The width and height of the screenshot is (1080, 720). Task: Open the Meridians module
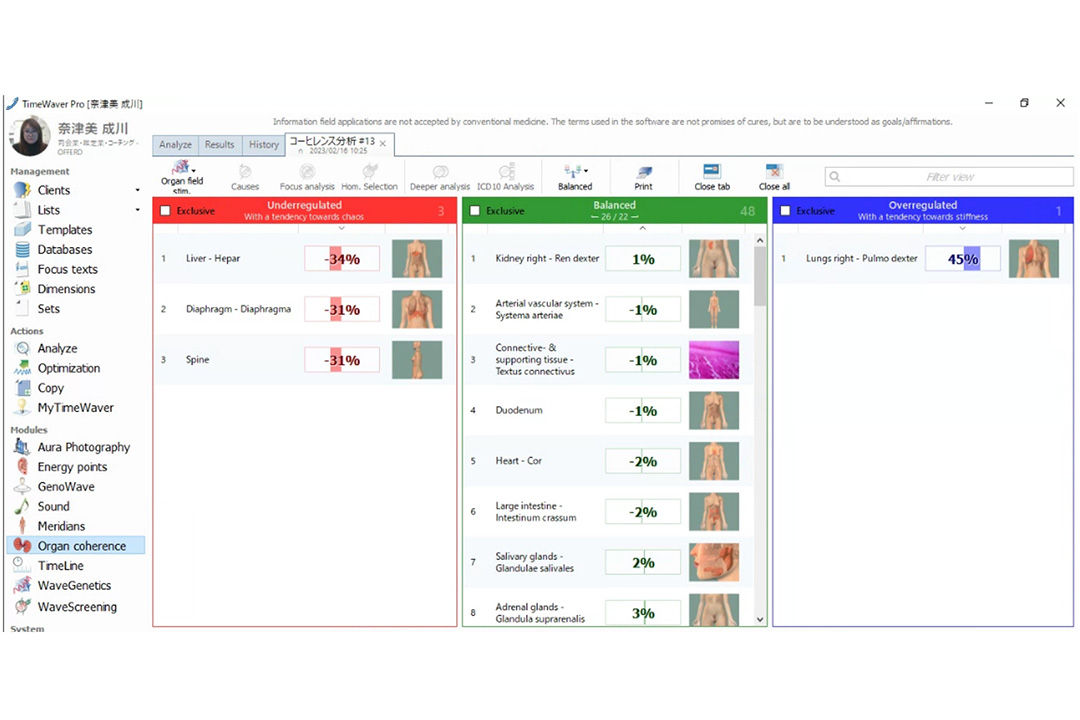click(x=61, y=526)
